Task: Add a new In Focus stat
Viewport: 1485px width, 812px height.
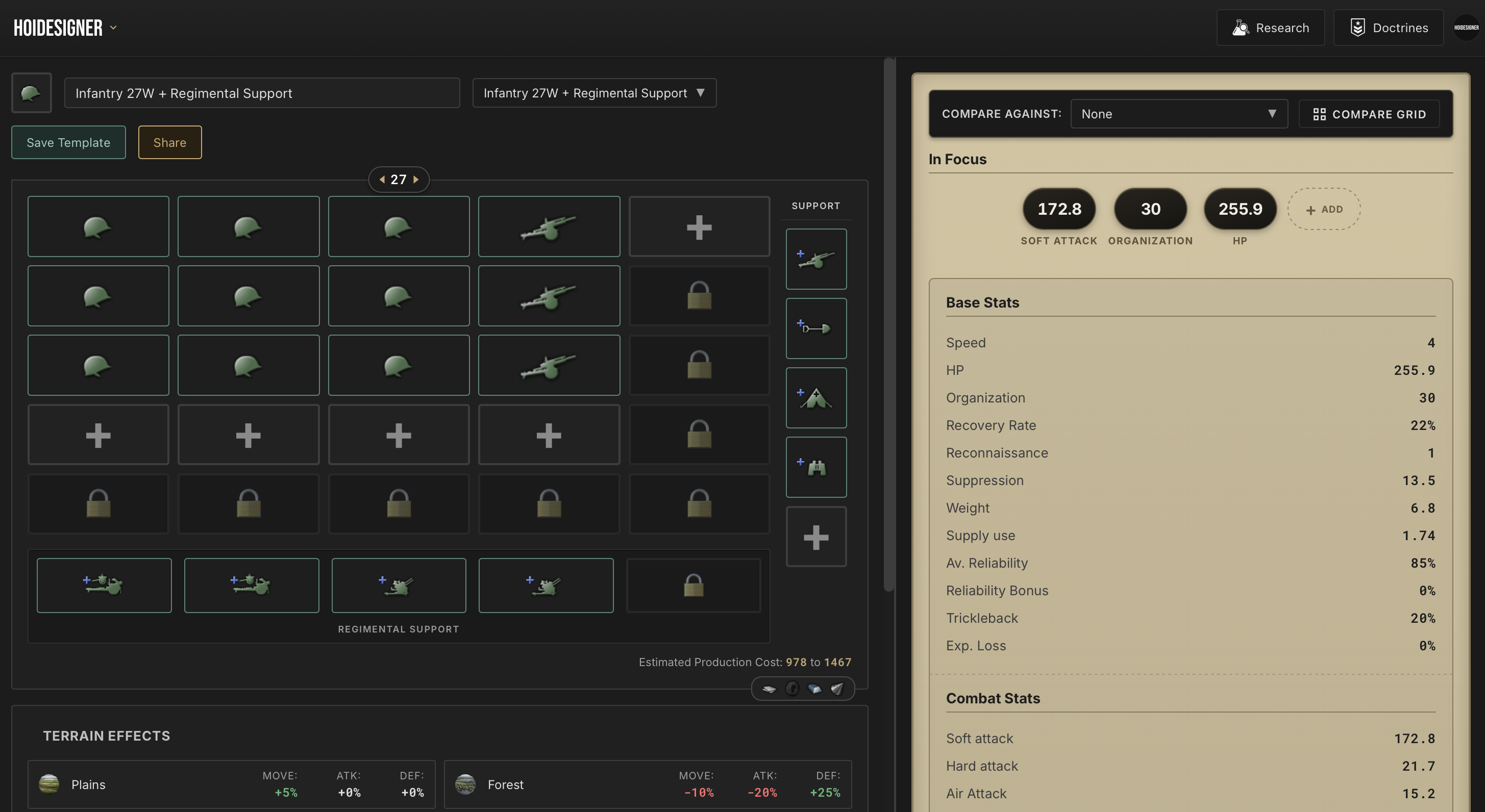Action: (1324, 209)
